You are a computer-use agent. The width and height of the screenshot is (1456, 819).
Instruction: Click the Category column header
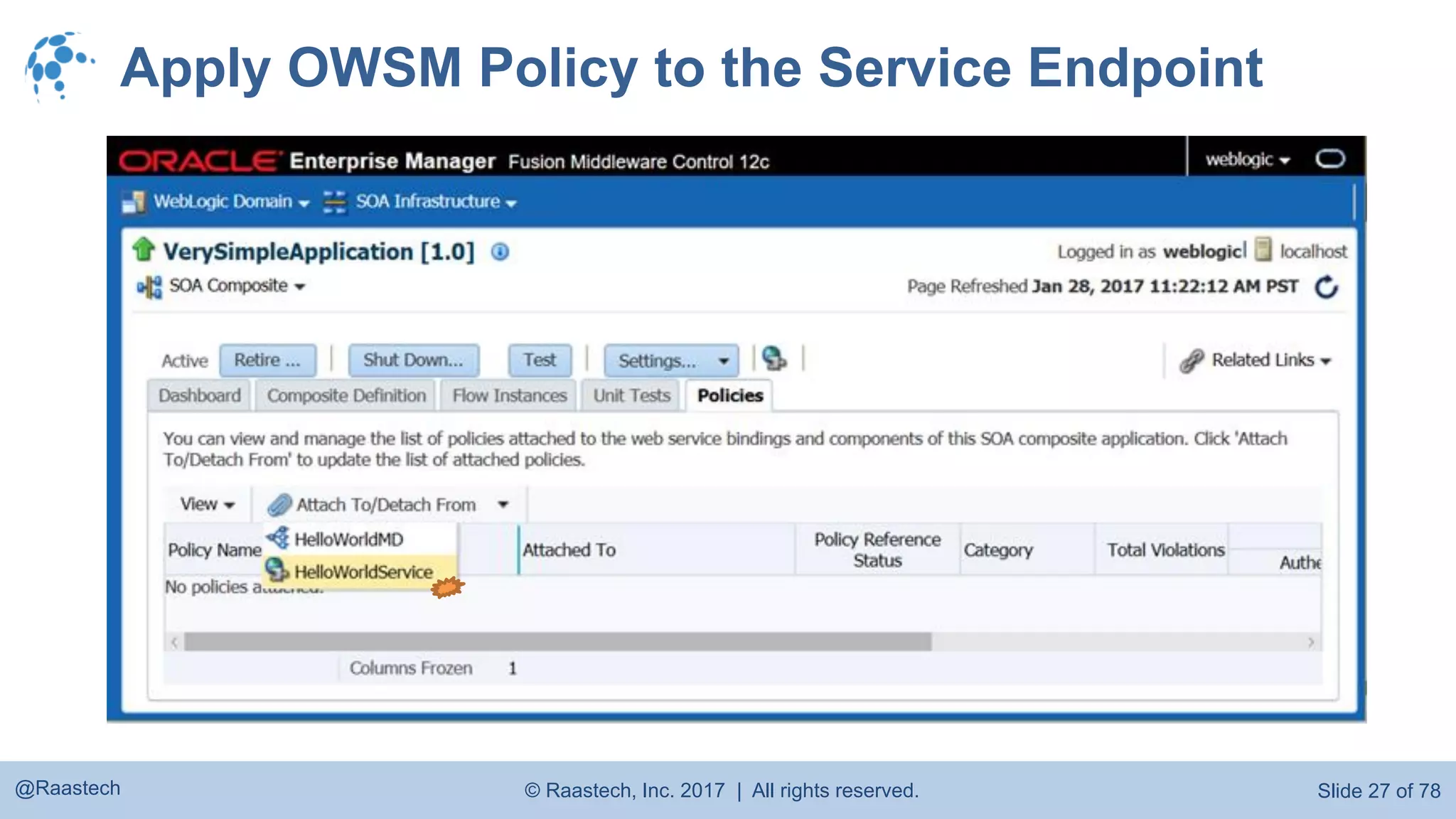pyautogui.click(x=1027, y=550)
